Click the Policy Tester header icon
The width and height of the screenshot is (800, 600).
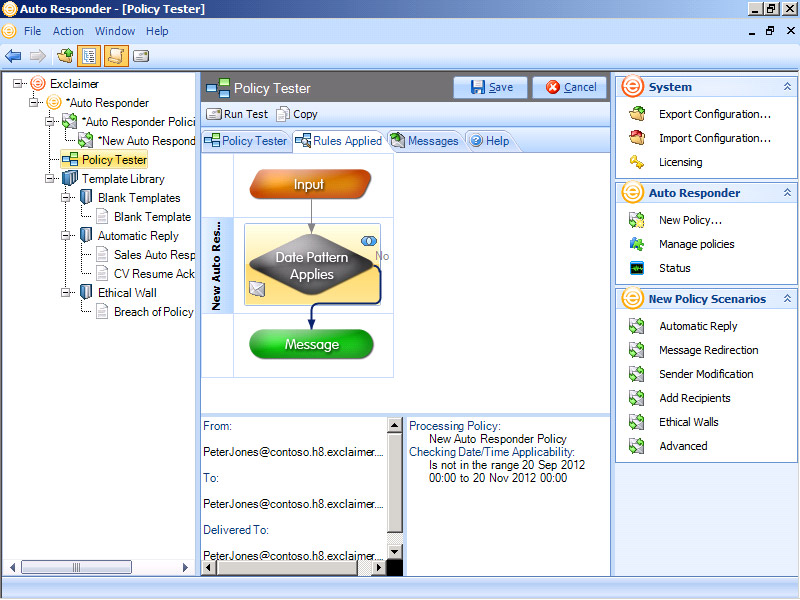click(218, 88)
